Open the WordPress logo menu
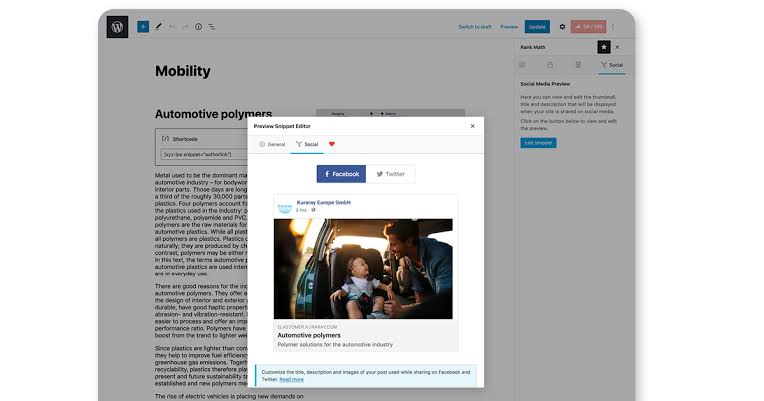The image size is (764, 401). [x=117, y=27]
